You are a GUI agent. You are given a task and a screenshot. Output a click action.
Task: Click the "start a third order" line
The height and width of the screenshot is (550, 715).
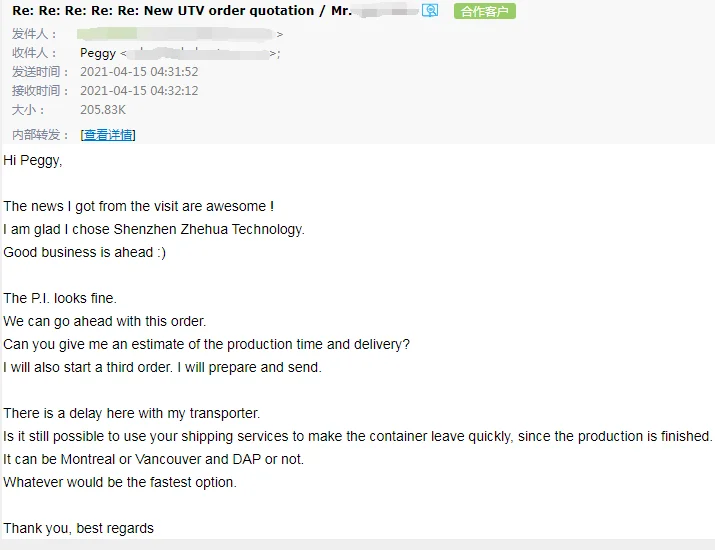(x=162, y=367)
